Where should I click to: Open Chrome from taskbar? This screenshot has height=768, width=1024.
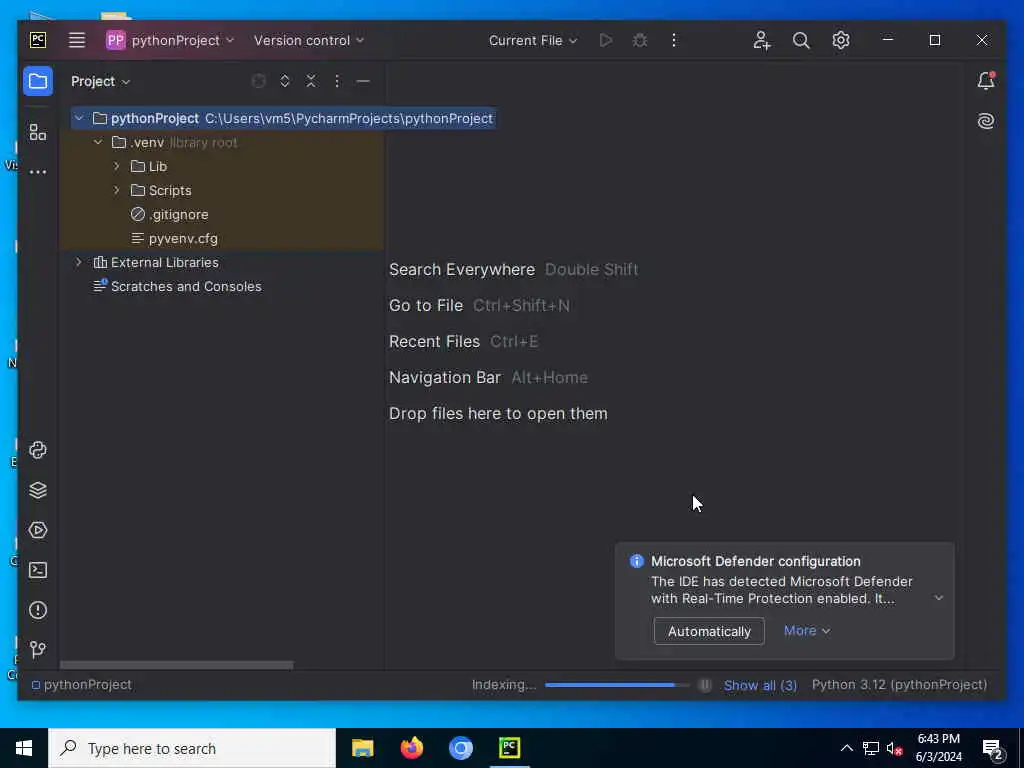(x=460, y=748)
